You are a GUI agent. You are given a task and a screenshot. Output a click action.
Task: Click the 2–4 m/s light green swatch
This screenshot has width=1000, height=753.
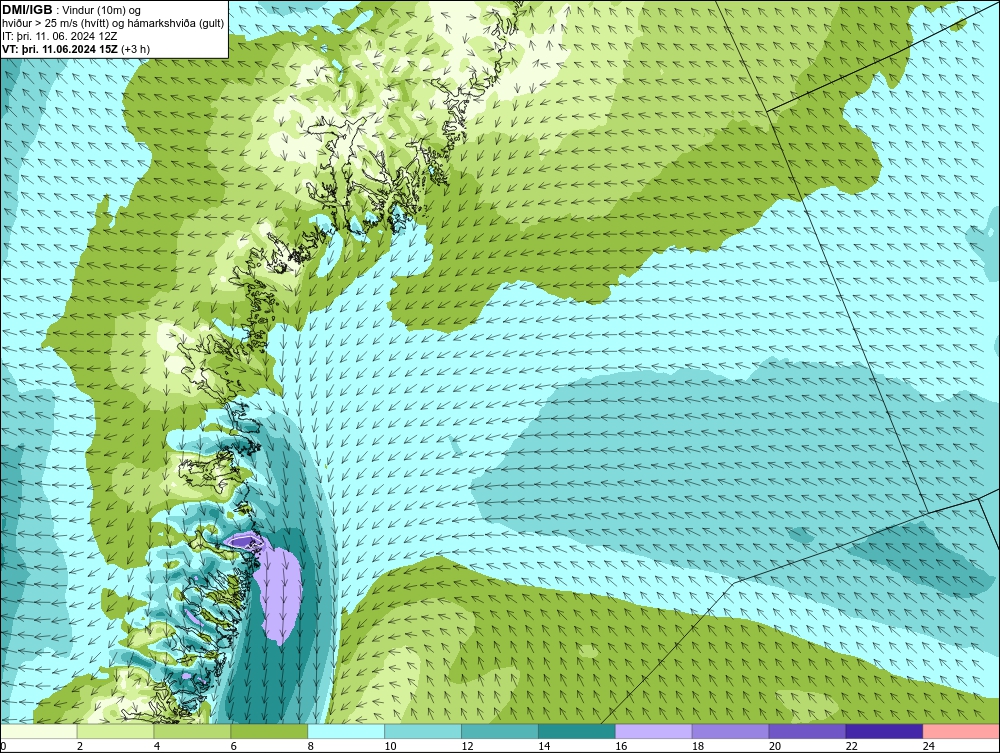tap(115, 731)
